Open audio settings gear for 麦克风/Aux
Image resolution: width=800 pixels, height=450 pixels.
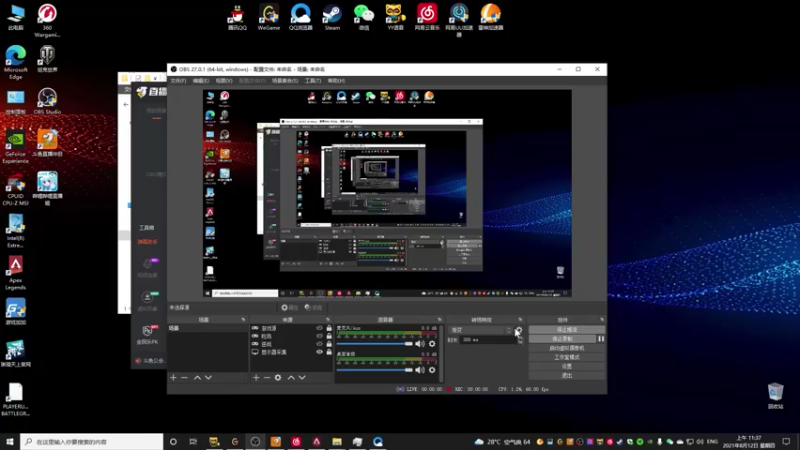click(432, 344)
